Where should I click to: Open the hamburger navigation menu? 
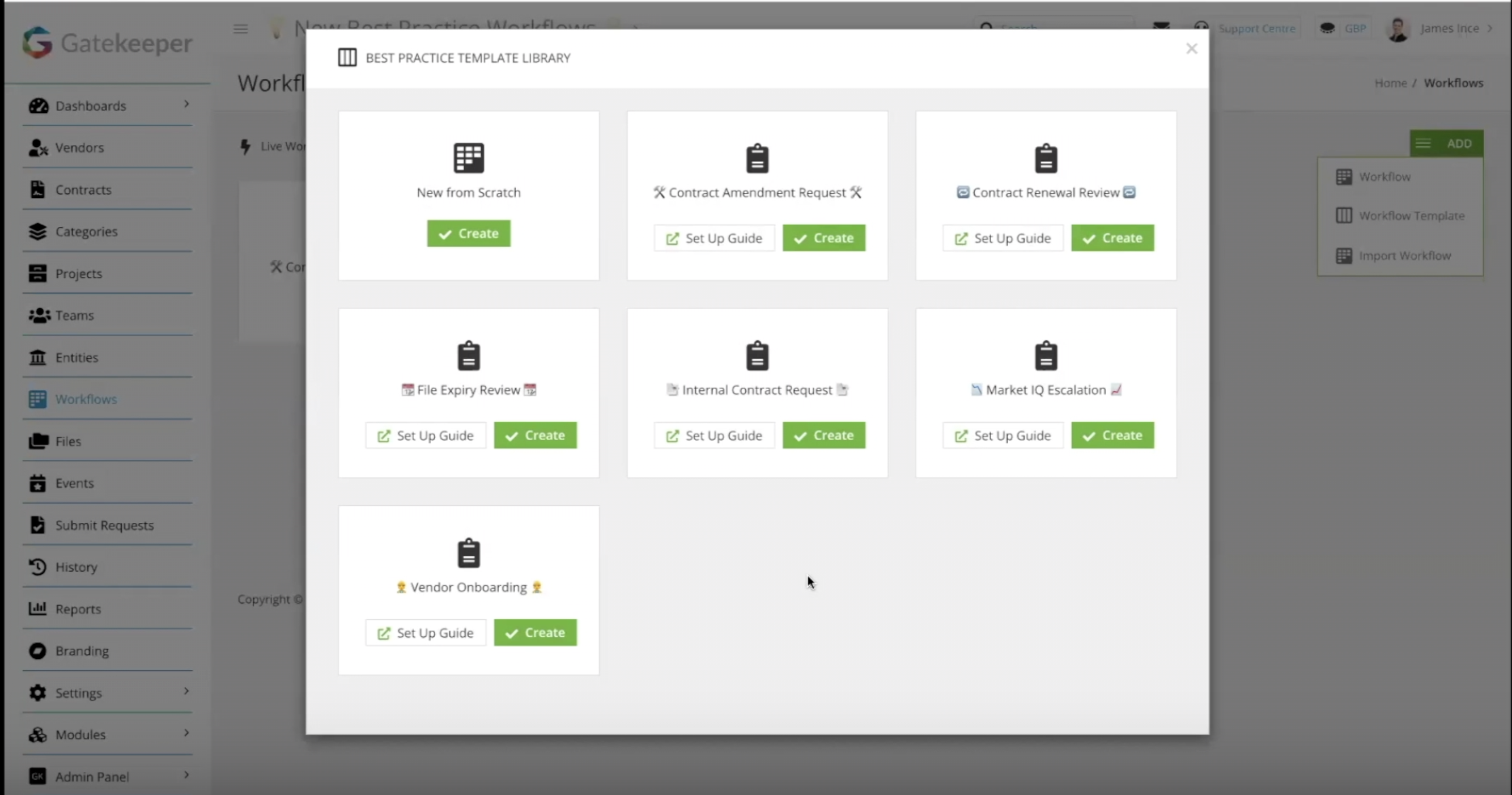(x=240, y=28)
